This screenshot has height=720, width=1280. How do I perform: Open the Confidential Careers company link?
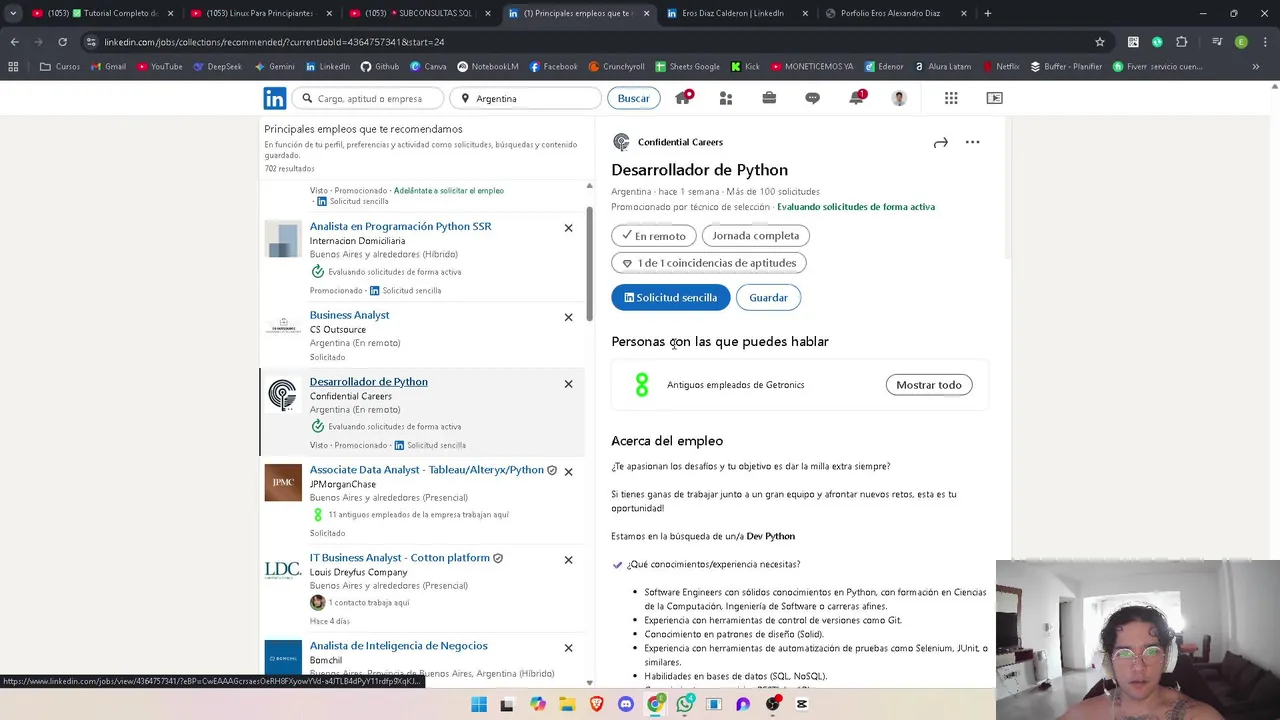680,142
